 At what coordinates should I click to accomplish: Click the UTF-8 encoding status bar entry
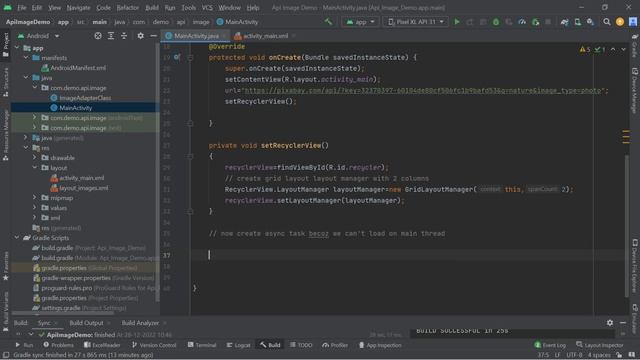coord(574,355)
